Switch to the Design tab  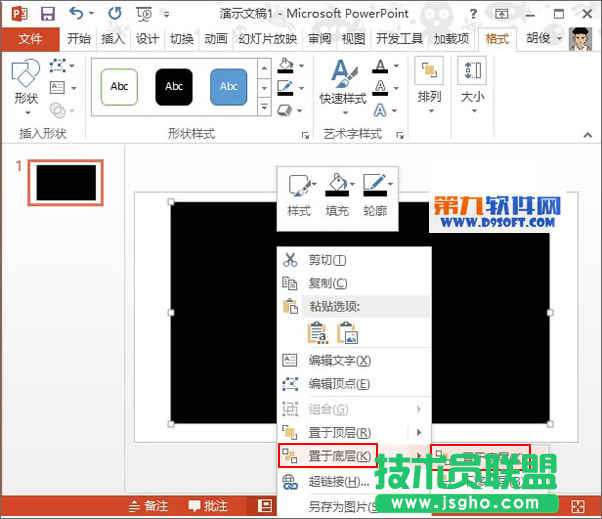click(x=147, y=39)
